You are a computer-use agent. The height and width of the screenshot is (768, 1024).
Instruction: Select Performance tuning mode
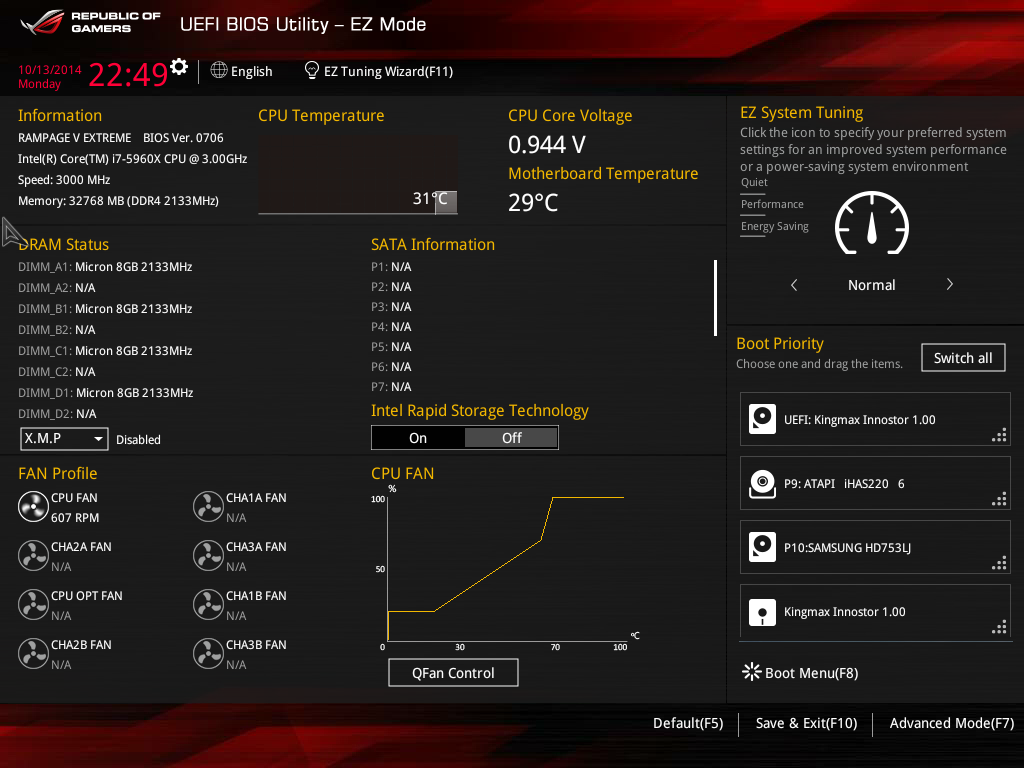pos(772,204)
